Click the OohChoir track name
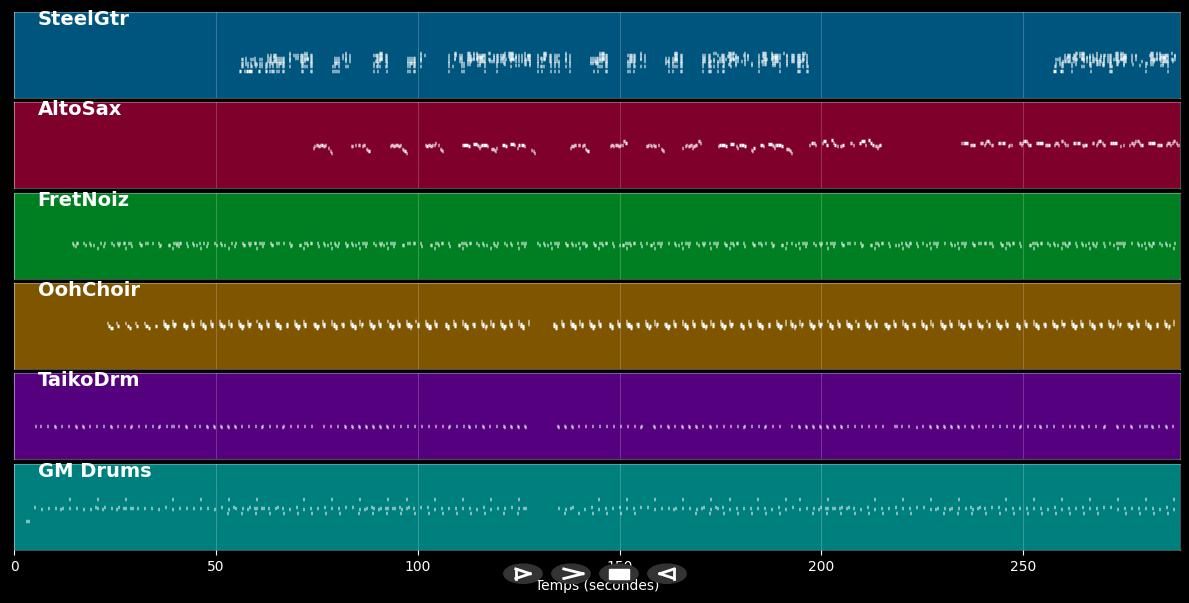The width and height of the screenshot is (1189, 603). point(88,290)
